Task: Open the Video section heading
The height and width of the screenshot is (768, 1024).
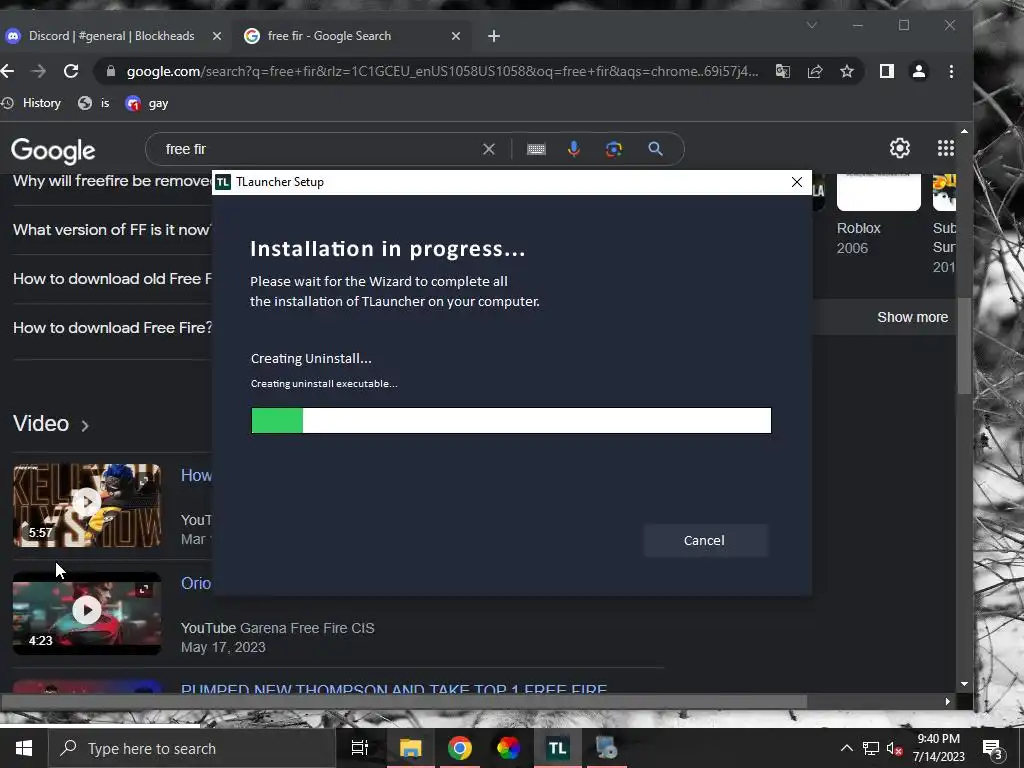Action: coord(51,424)
